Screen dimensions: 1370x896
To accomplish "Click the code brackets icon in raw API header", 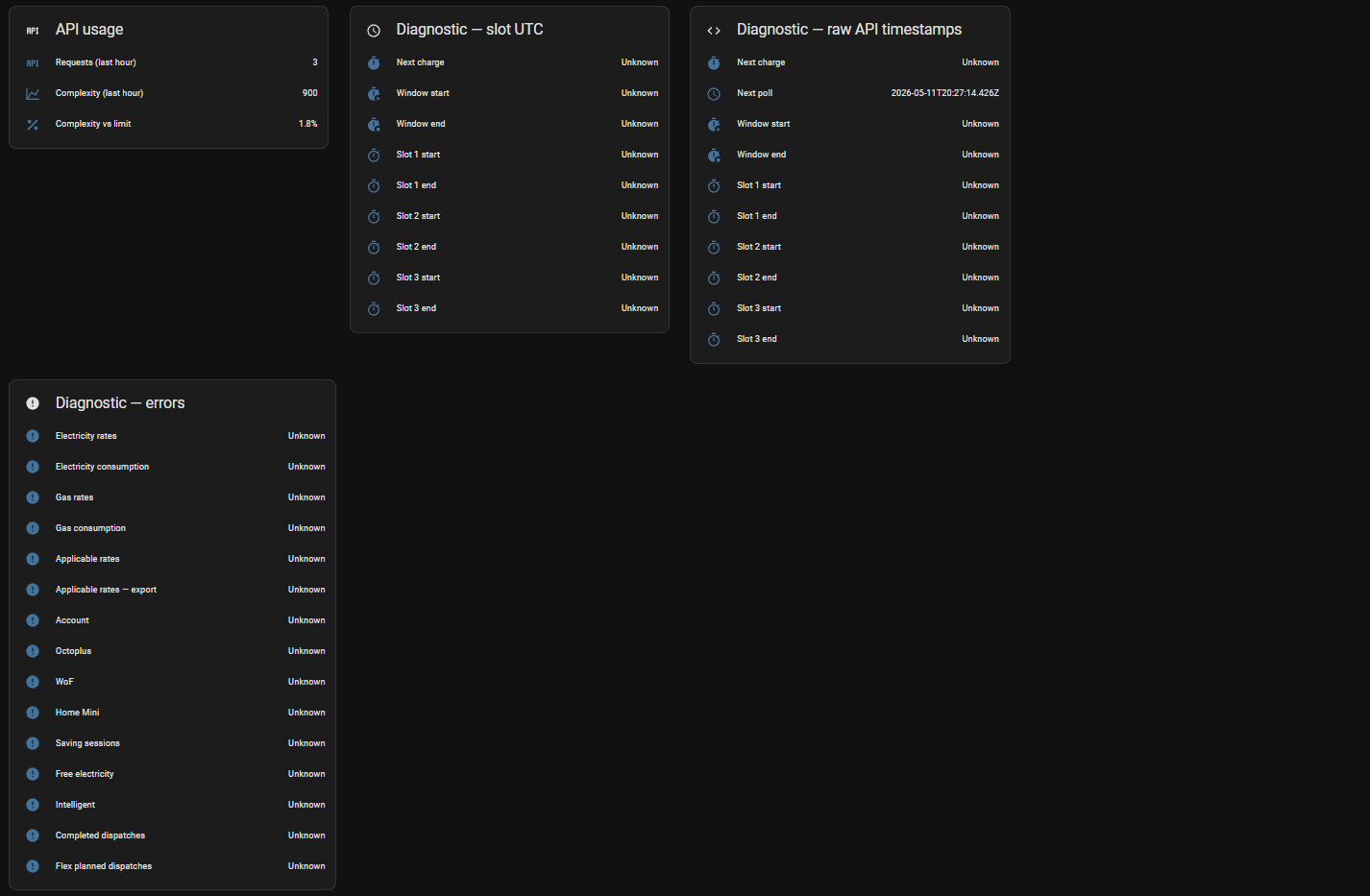I will 714,31.
